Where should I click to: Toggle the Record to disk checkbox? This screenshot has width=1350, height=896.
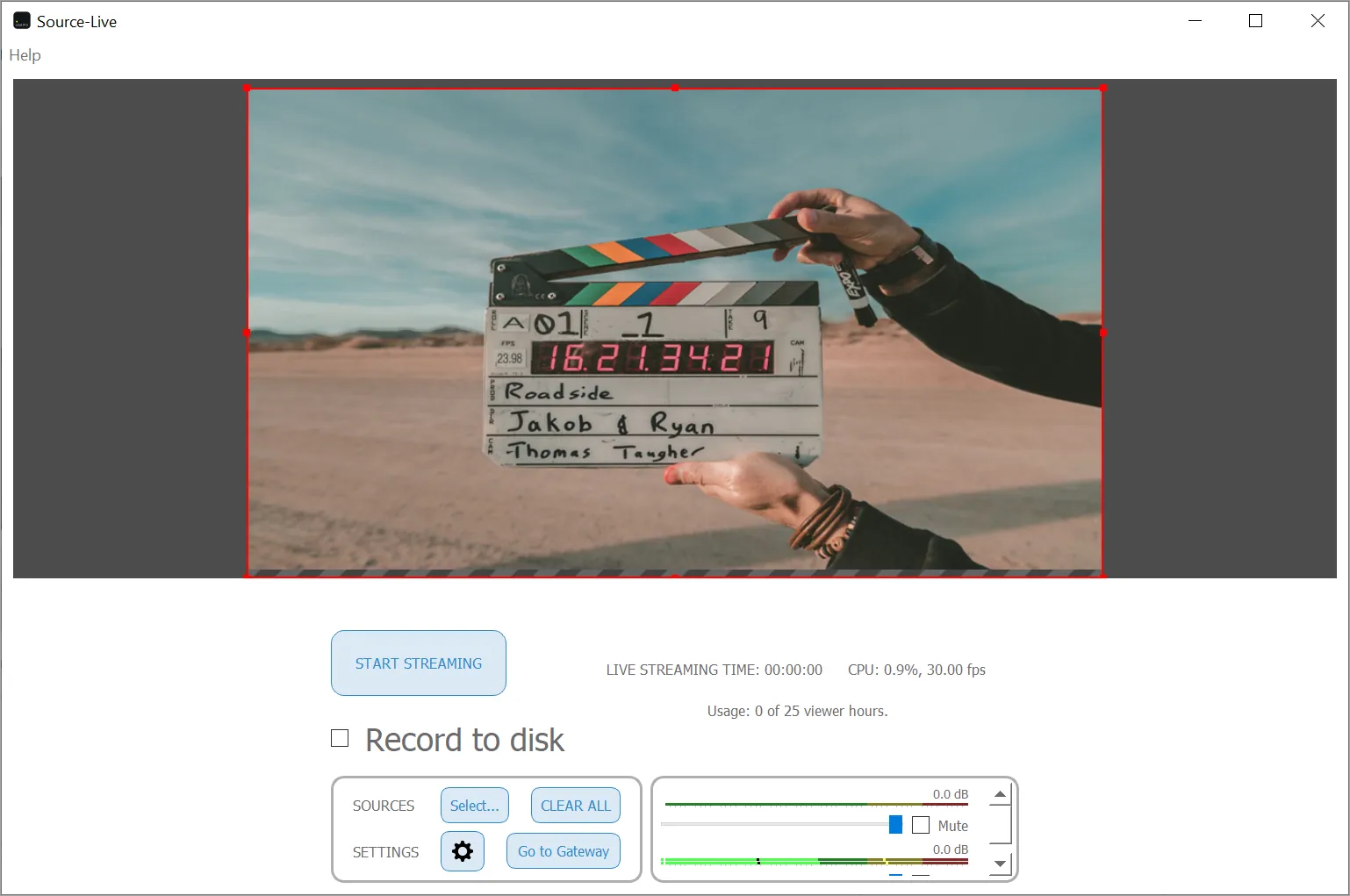coord(340,739)
